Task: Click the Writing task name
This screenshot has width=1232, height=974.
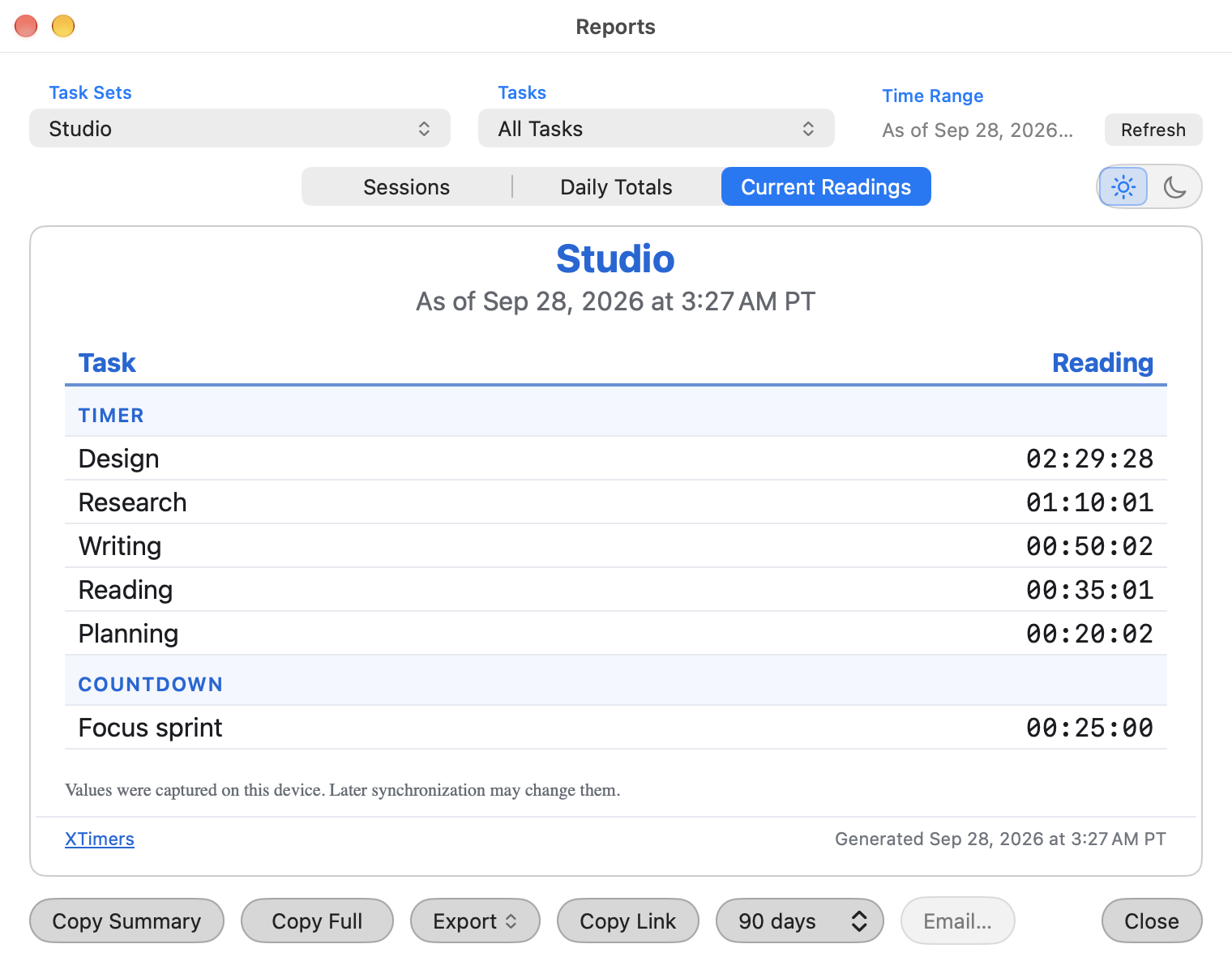Action: [x=120, y=546]
